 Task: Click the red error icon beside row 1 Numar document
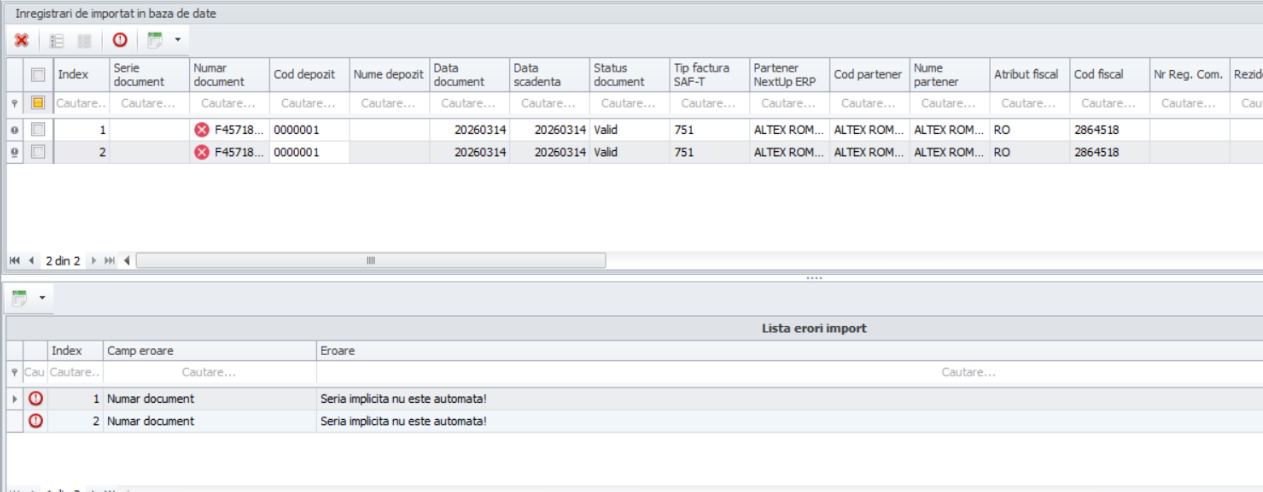(202, 129)
